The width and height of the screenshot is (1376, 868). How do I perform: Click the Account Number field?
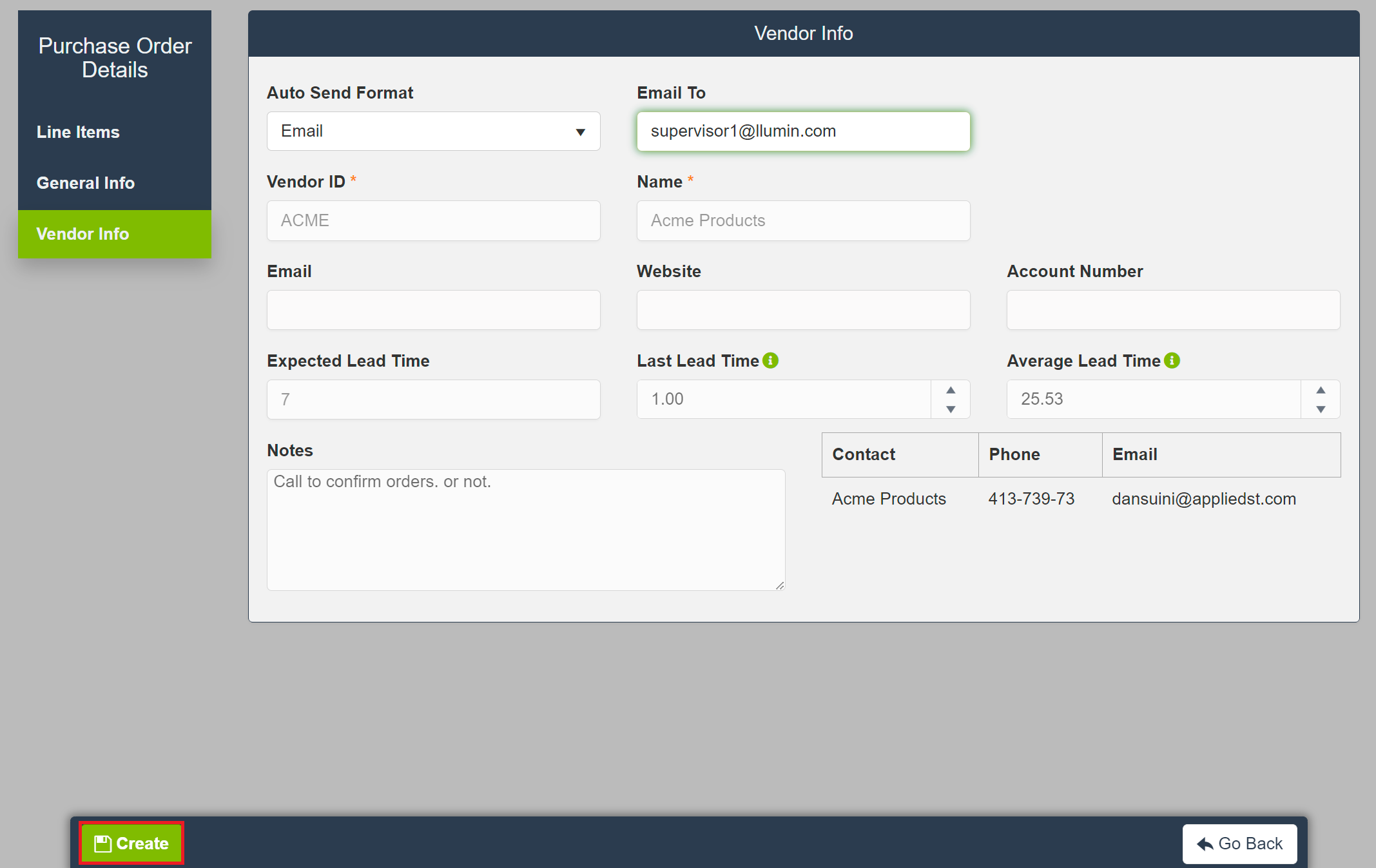[x=1173, y=310]
